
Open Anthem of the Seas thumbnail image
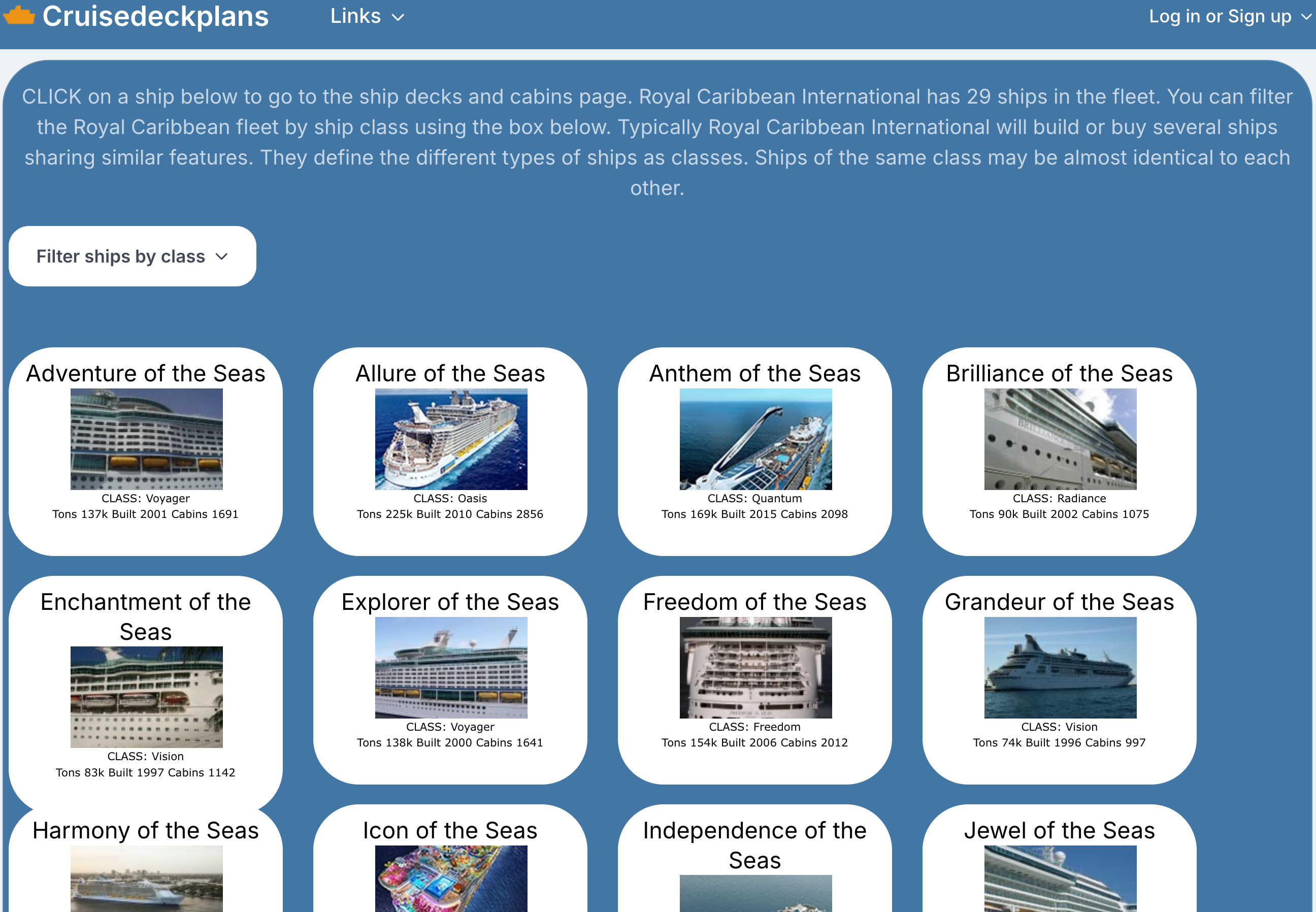[x=755, y=439]
